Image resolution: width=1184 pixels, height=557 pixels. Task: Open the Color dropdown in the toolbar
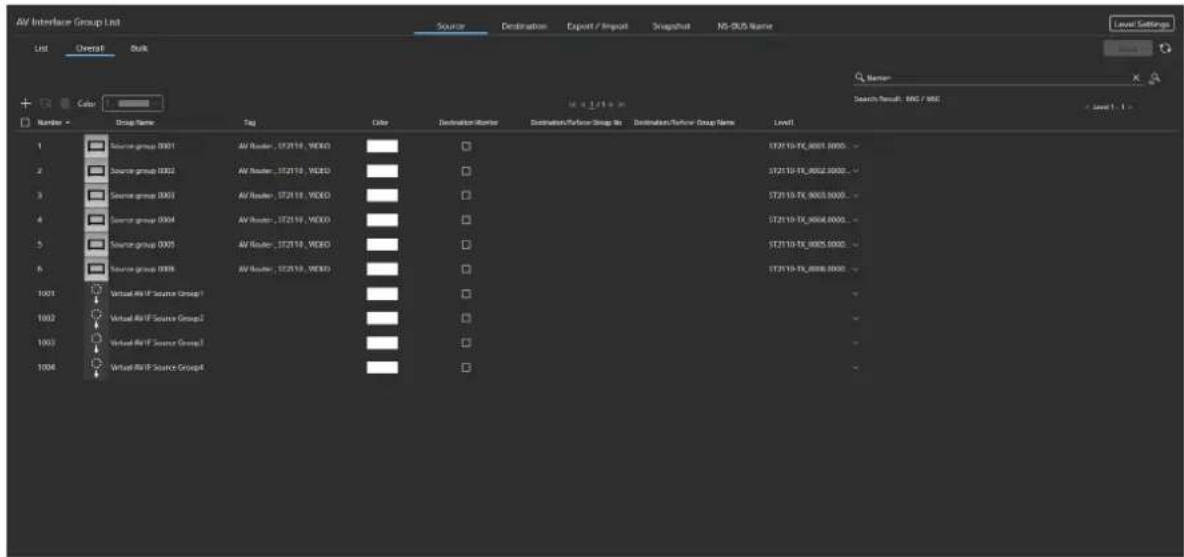point(134,103)
